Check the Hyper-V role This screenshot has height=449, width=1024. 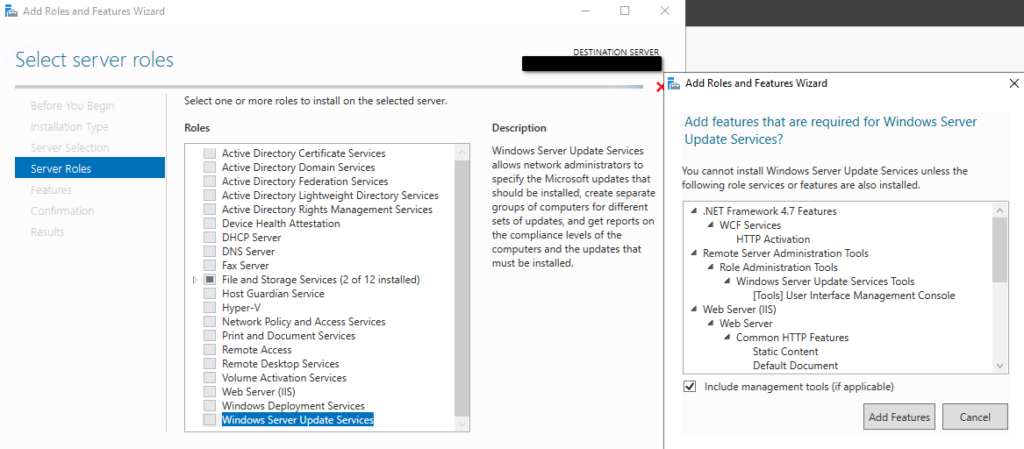coord(209,307)
